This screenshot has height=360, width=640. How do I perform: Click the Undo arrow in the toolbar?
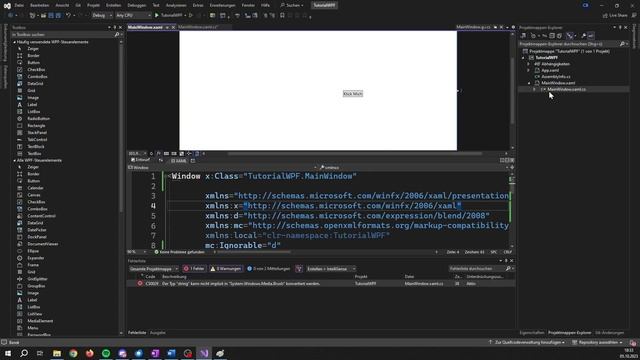click(69, 16)
